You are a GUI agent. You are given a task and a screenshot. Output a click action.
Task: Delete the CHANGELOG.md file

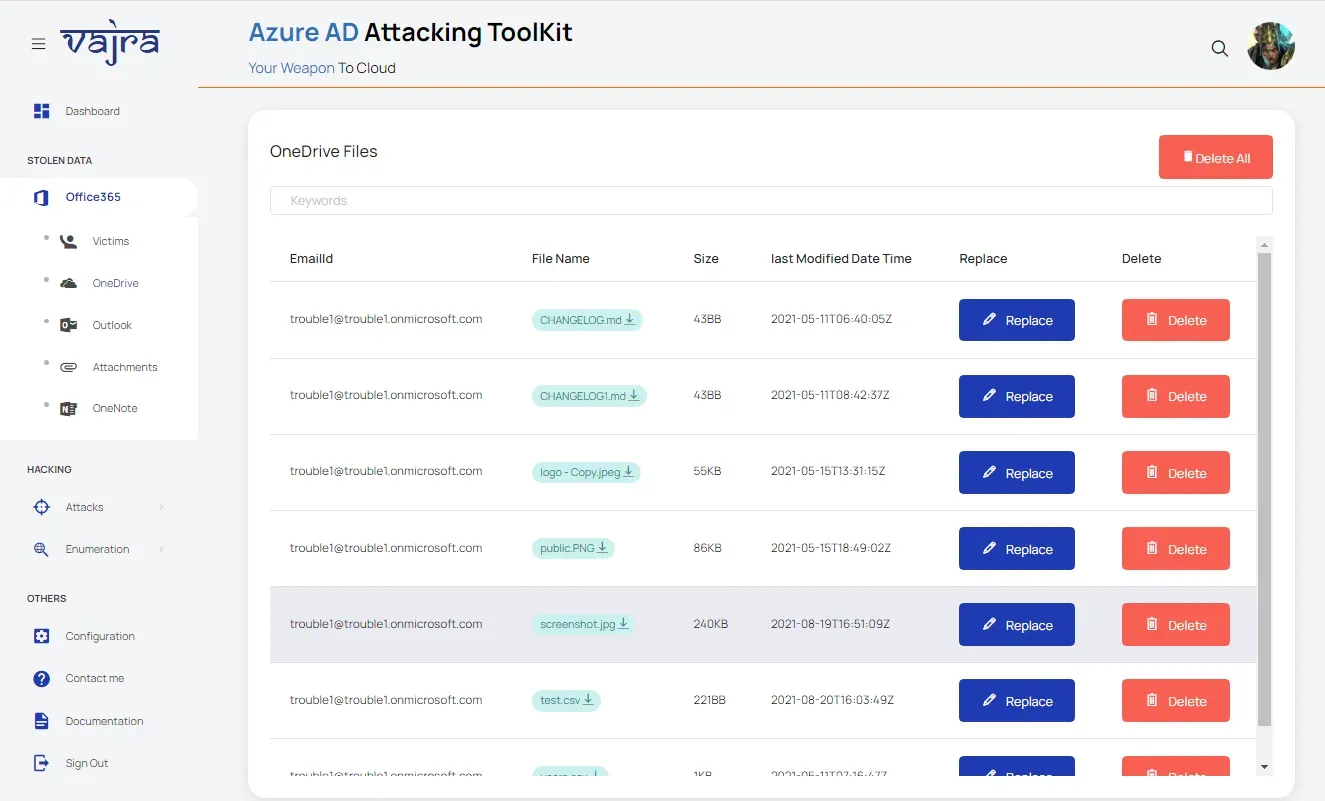click(x=1176, y=320)
